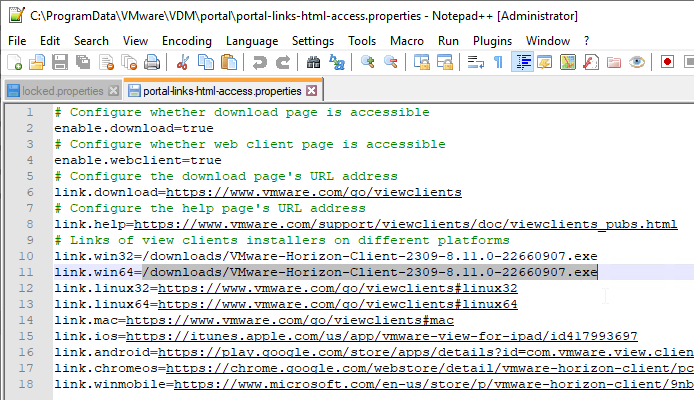Click the link.winmobile microsoft.com URL
Image resolution: width=694 pixels, height=400 pixels.
(x=434, y=384)
